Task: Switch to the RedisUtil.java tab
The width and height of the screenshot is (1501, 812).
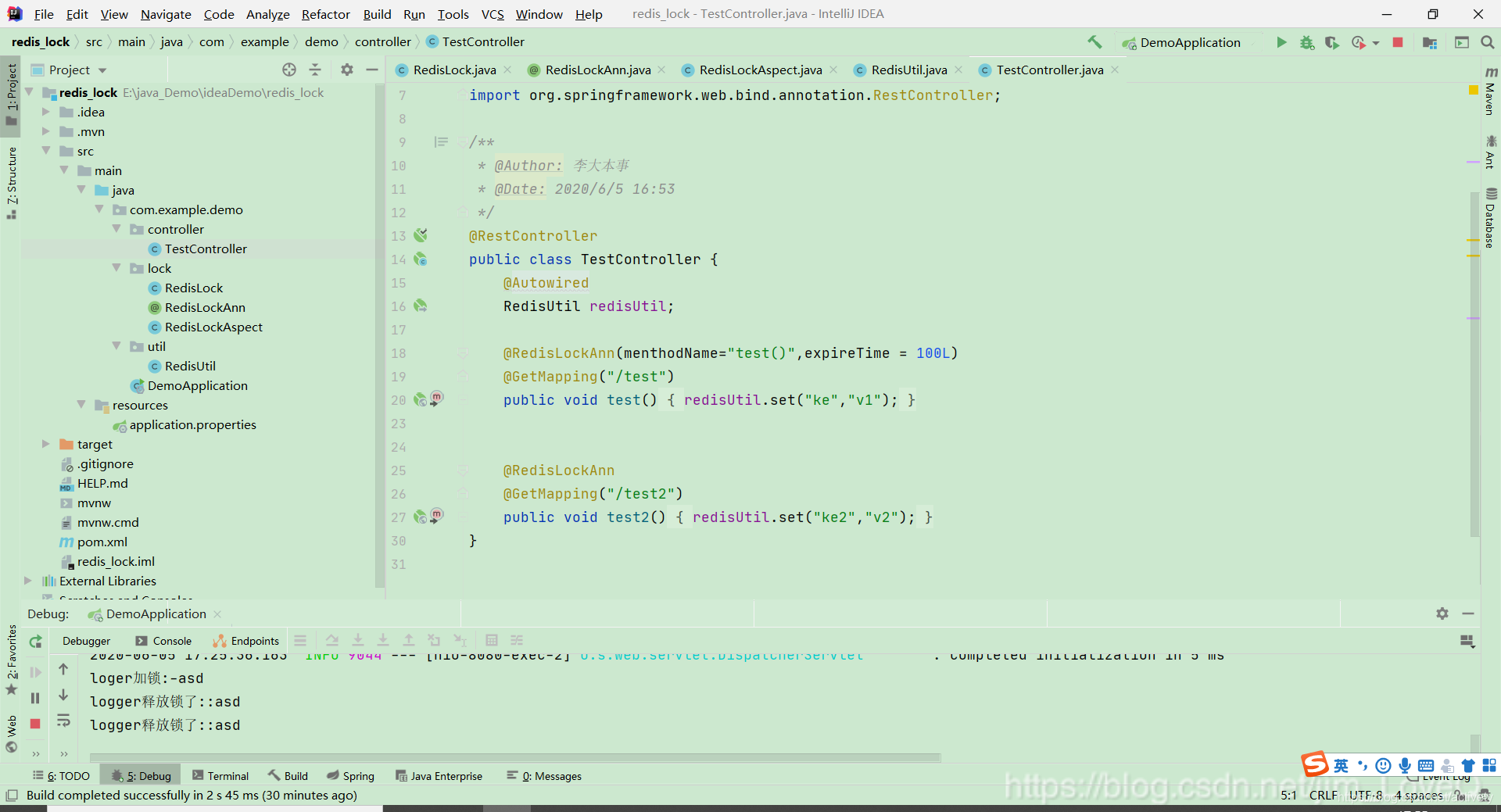Action: 908,70
